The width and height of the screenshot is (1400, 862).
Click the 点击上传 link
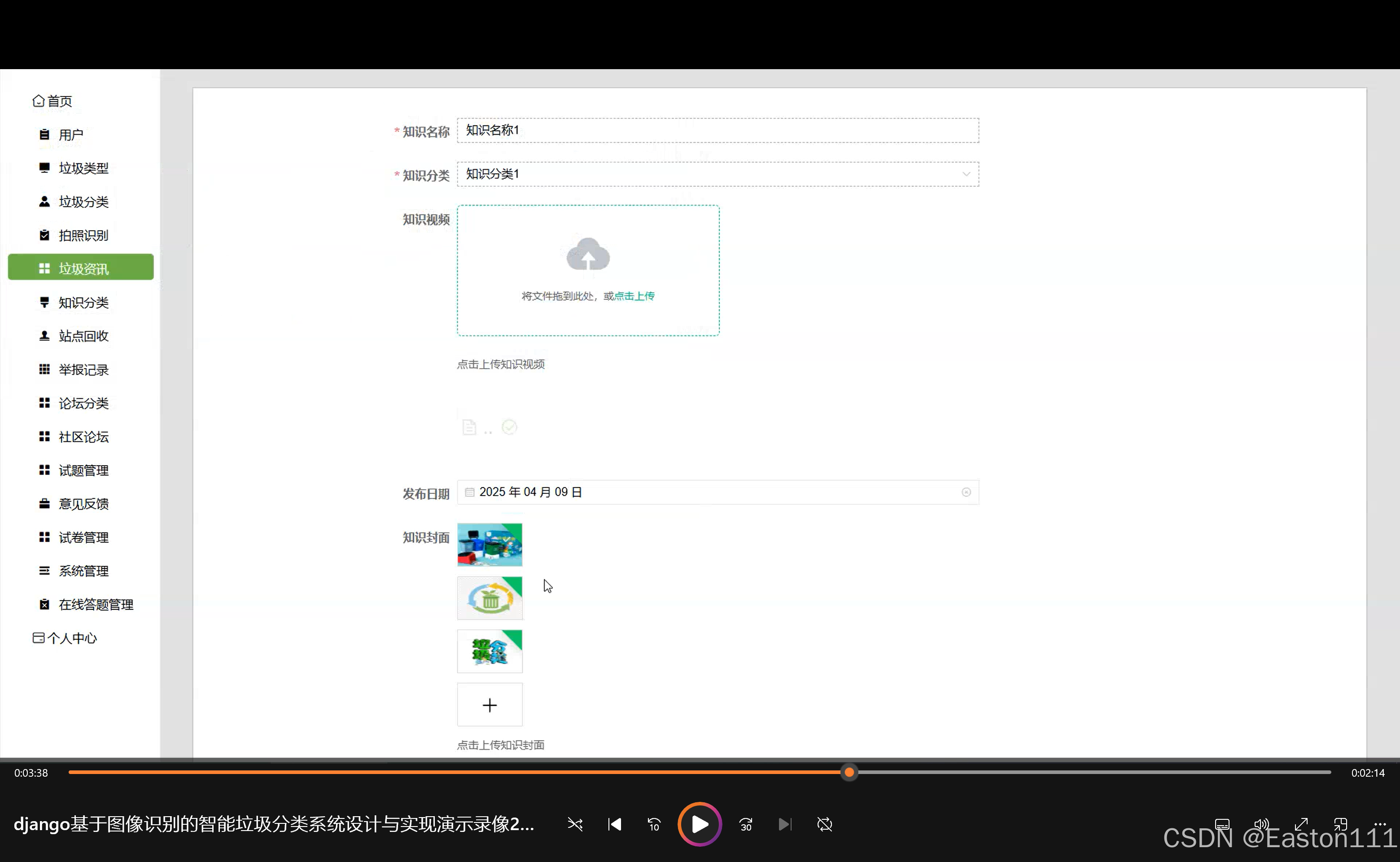pyautogui.click(x=634, y=296)
